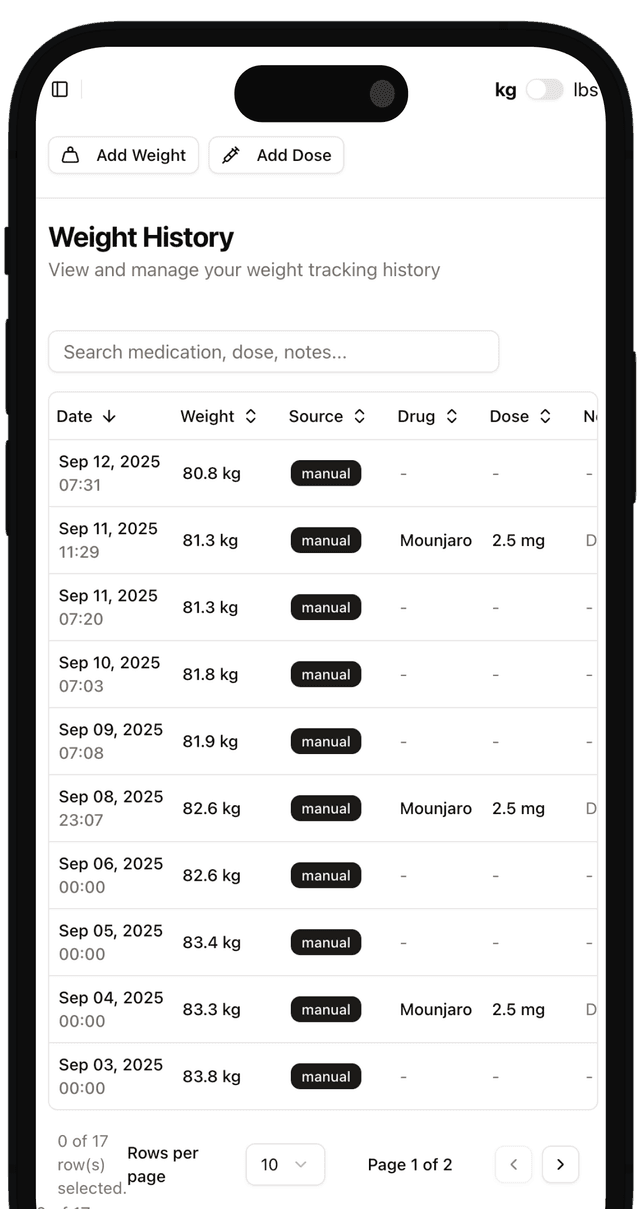Viewport: 640px width, 1209px height.
Task: Click the Add Weight button
Action: tap(123, 155)
